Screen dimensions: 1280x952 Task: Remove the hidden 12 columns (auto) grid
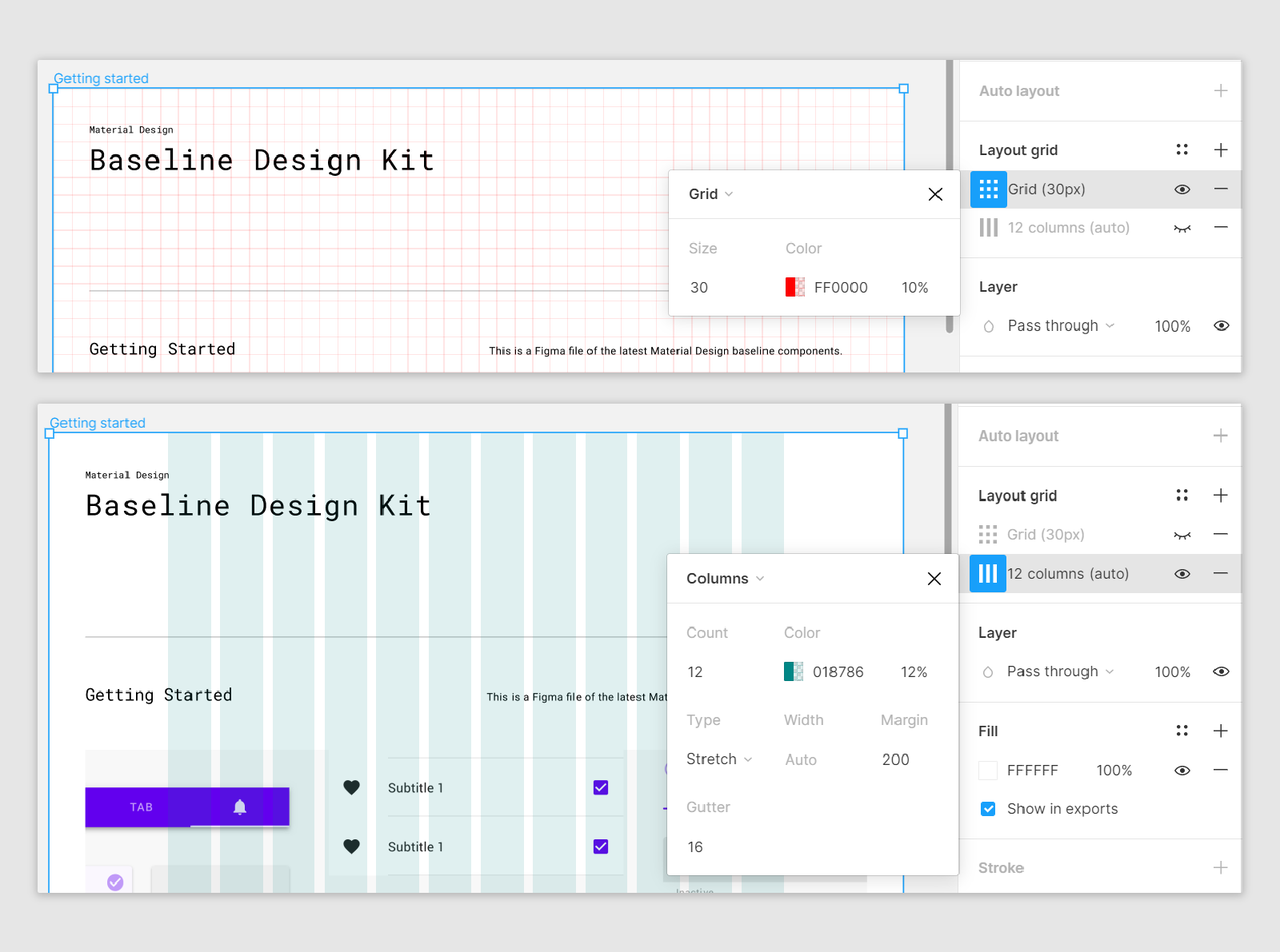click(x=1221, y=227)
